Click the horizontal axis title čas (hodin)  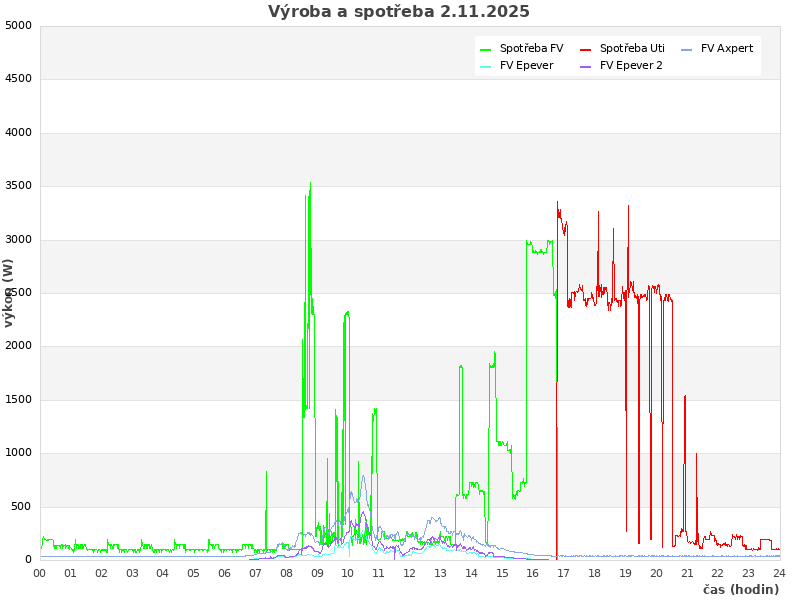(740, 590)
